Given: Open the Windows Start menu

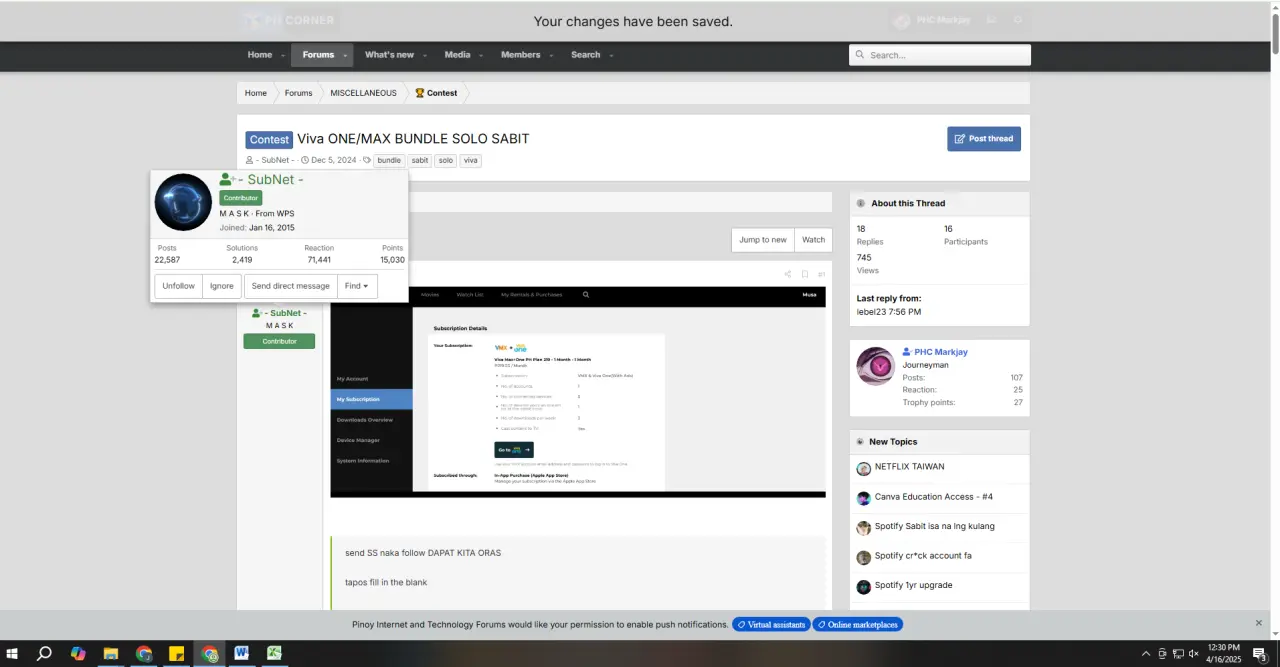Looking at the screenshot, I should 13,654.
